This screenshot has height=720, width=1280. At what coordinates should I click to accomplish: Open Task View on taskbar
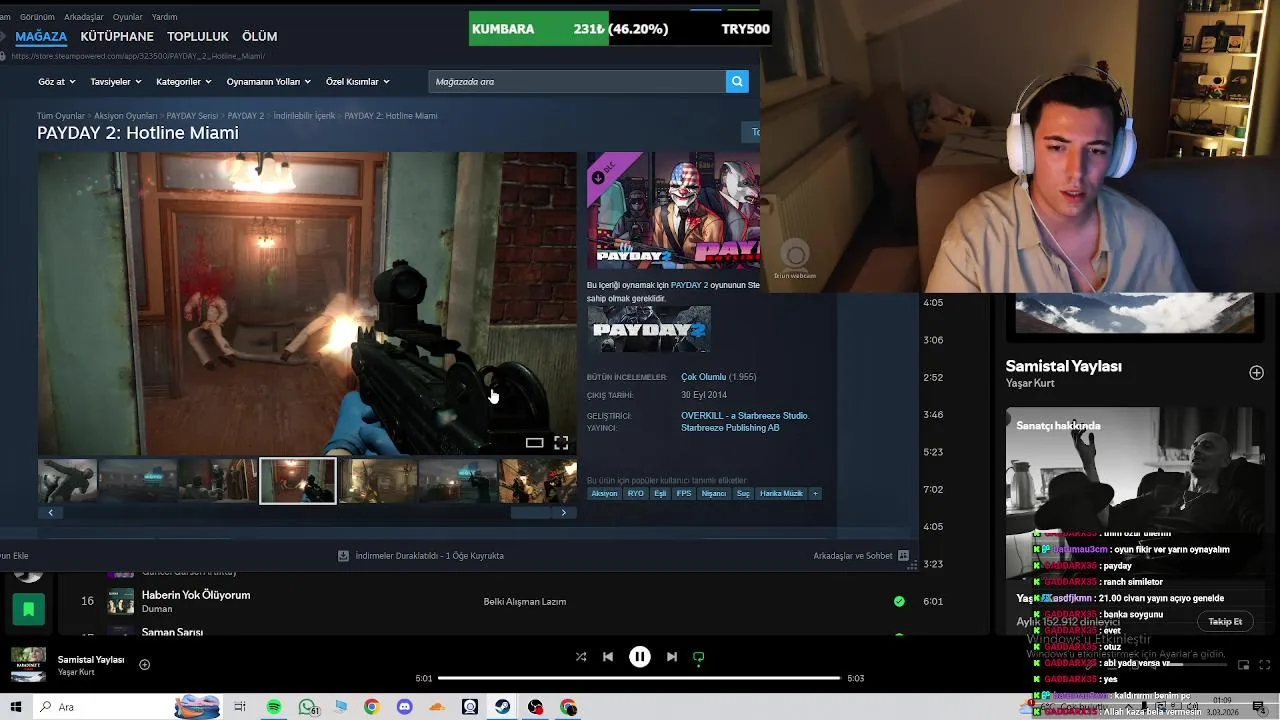coord(240,707)
